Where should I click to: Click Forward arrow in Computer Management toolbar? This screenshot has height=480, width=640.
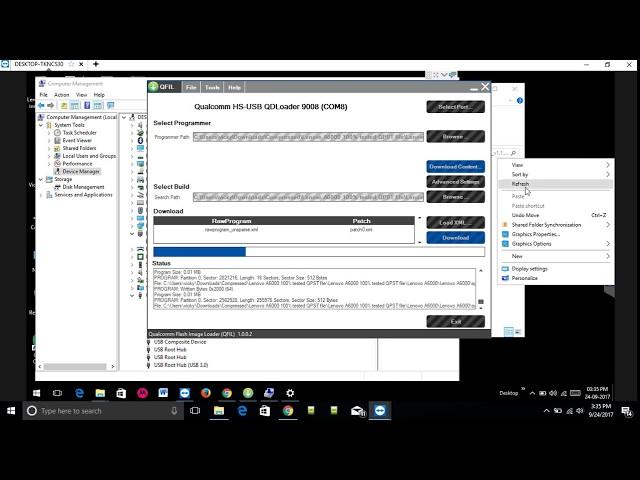pyautogui.click(x=51, y=105)
